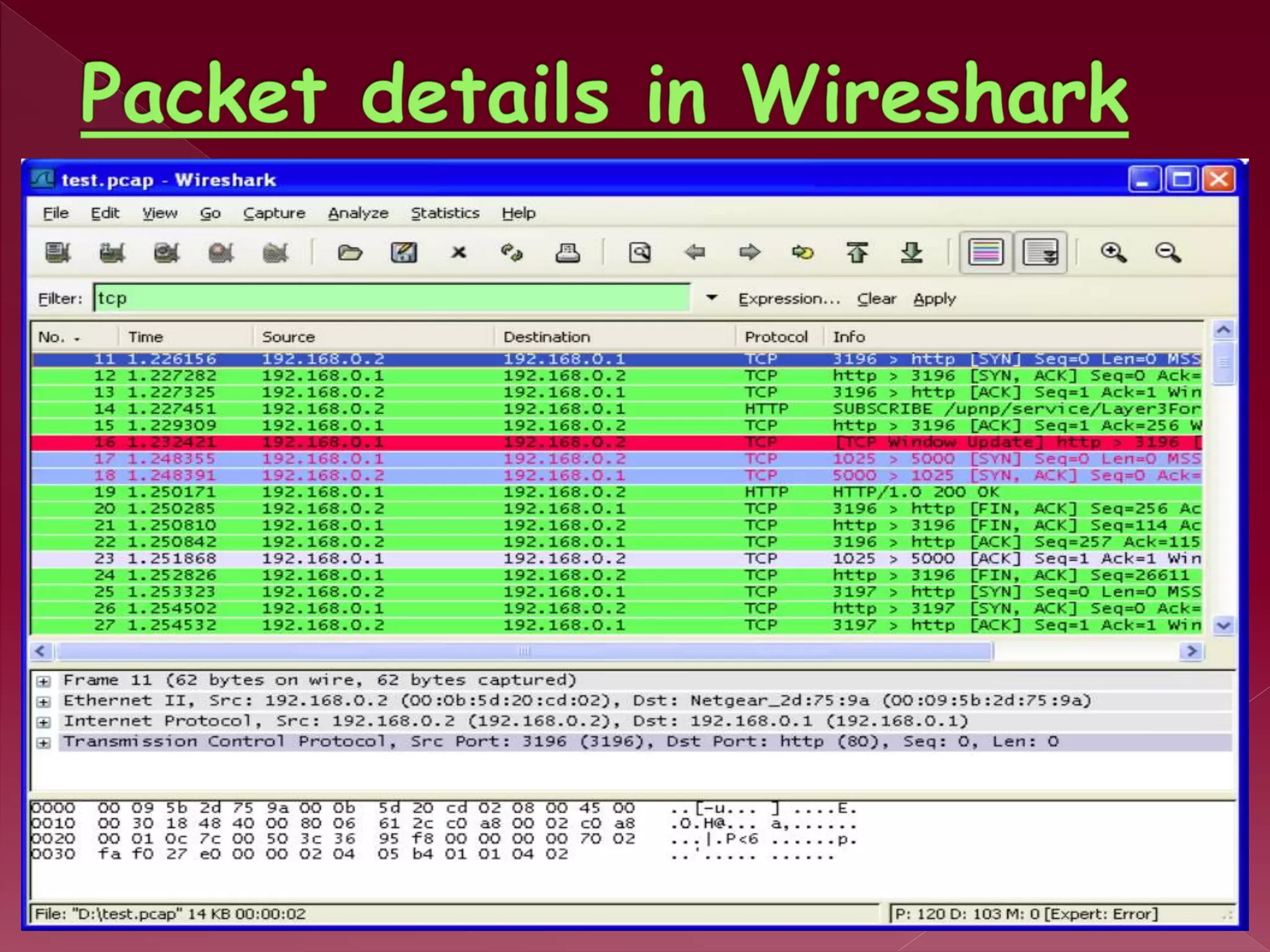Click the Clear filter button
This screenshot has width=1270, height=952.
coord(876,299)
